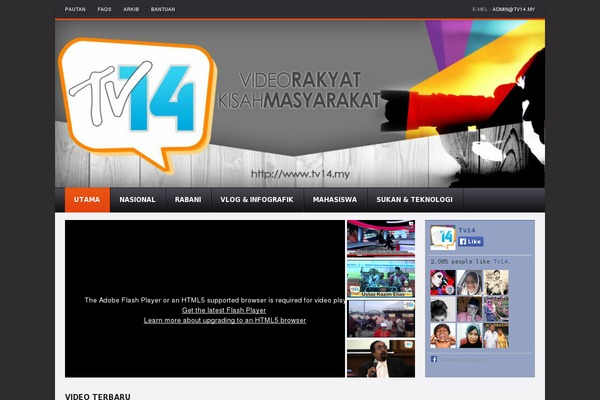
Task: Open the PAUTAN link in the top bar
Action: 75,9
